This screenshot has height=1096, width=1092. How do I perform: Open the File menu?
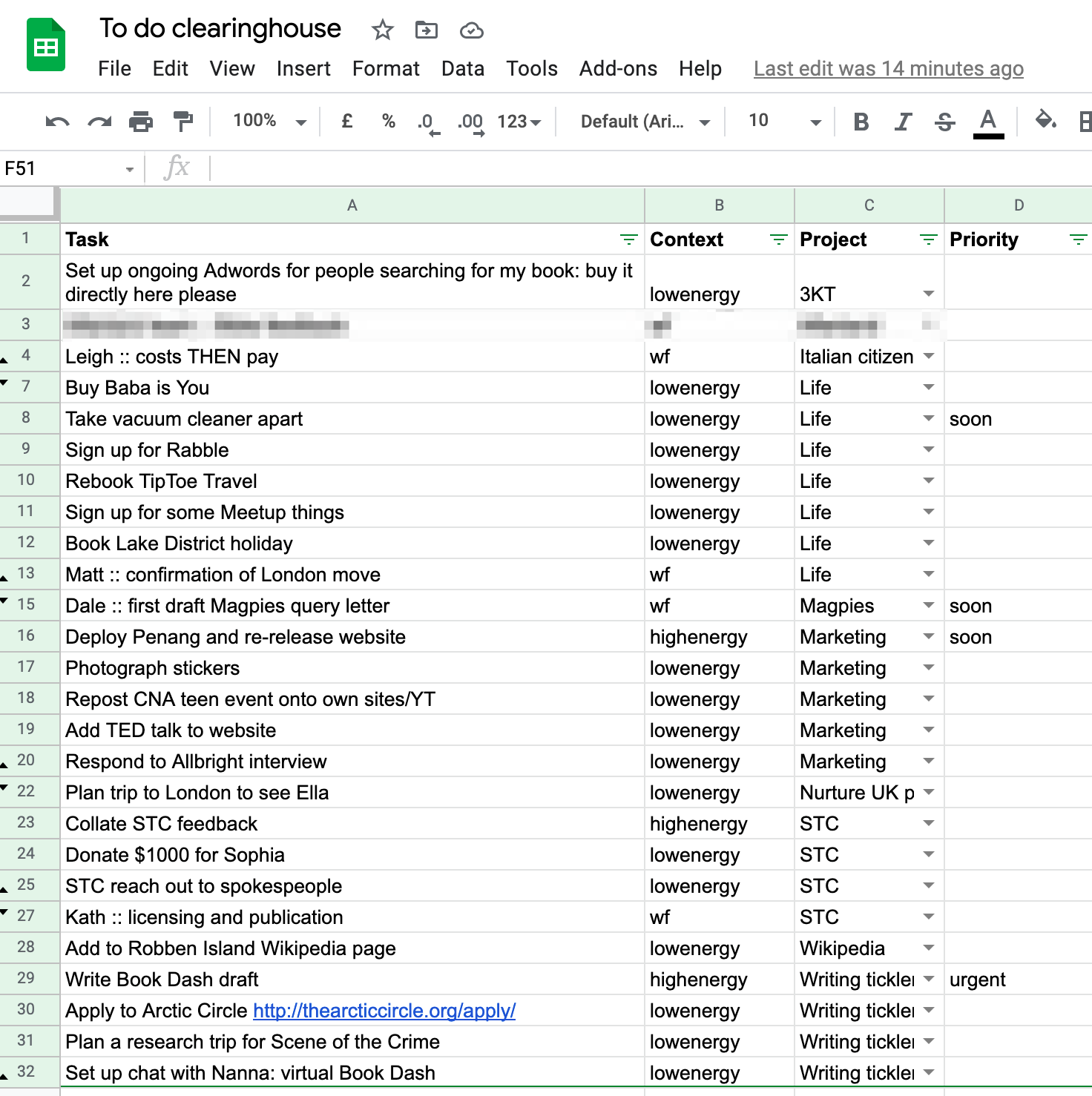(x=114, y=69)
